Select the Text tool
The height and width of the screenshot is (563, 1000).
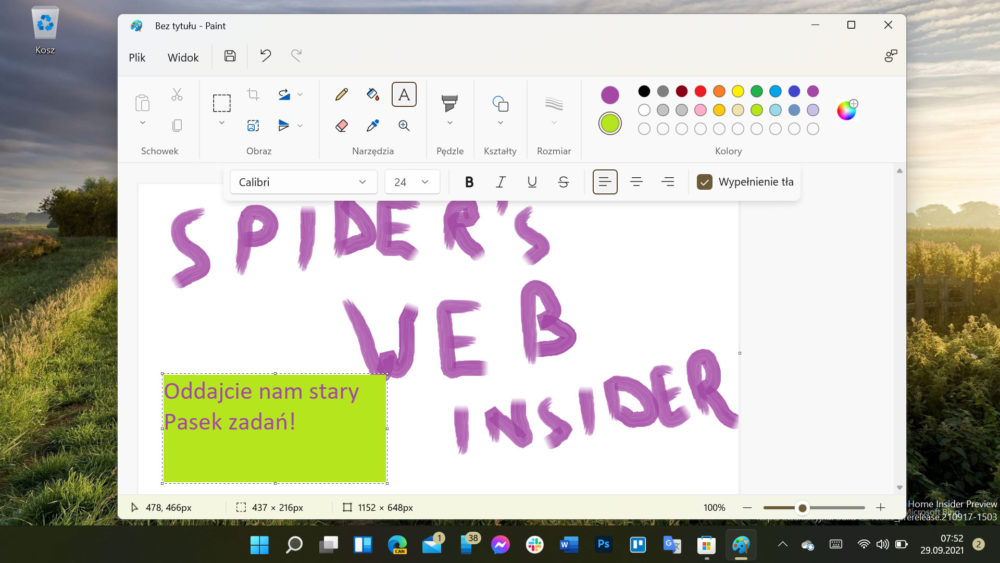(404, 94)
